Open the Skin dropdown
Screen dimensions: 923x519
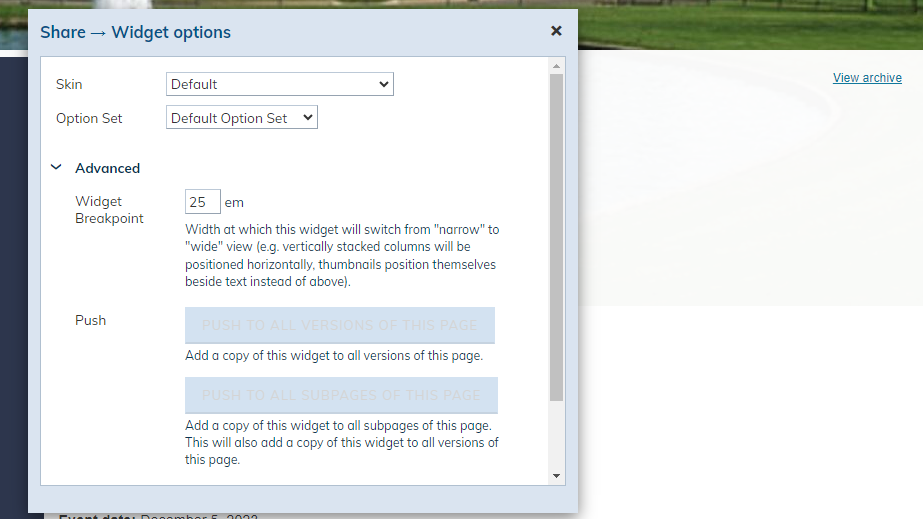(x=280, y=84)
